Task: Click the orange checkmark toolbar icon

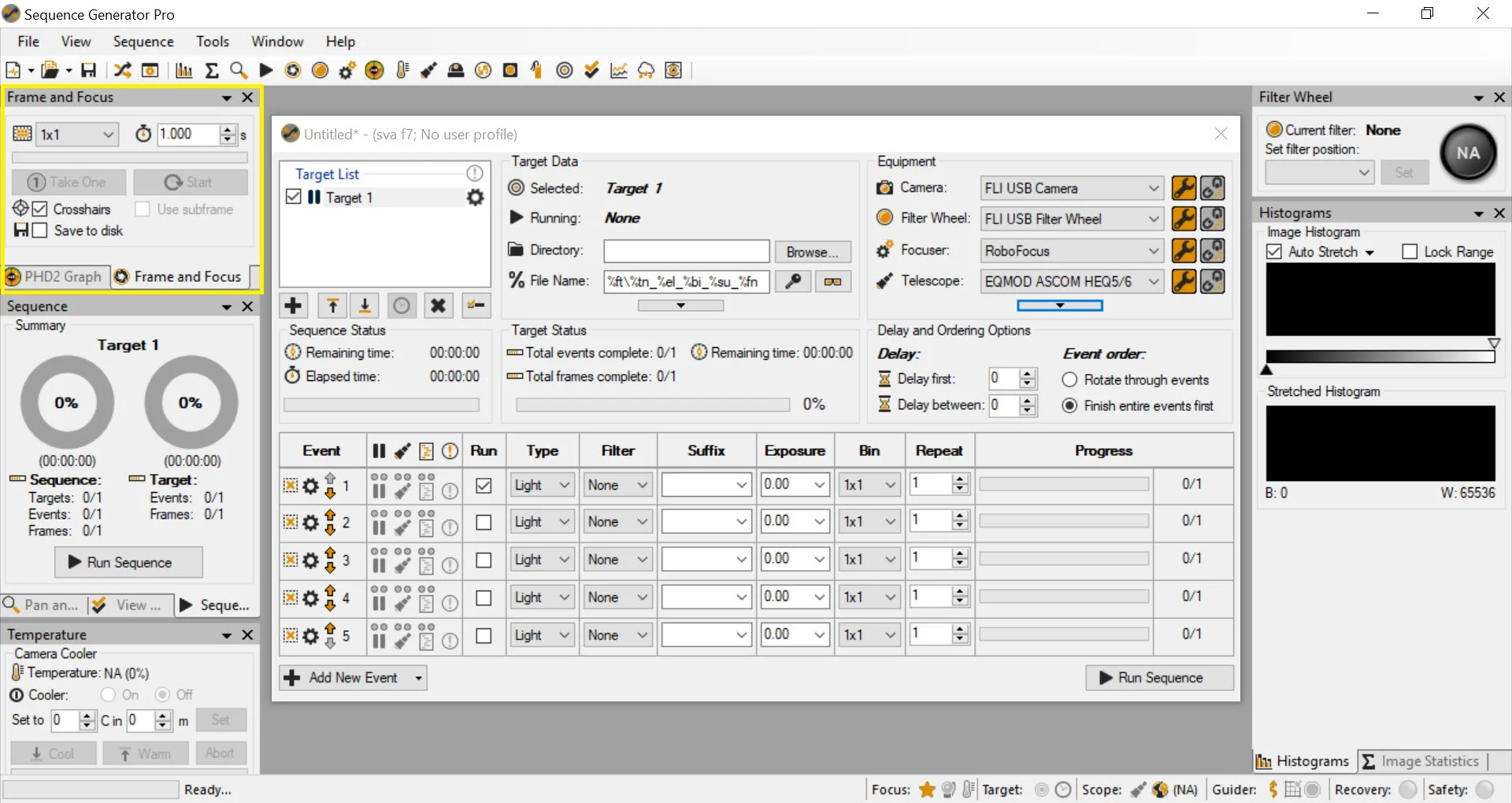Action: (x=591, y=70)
